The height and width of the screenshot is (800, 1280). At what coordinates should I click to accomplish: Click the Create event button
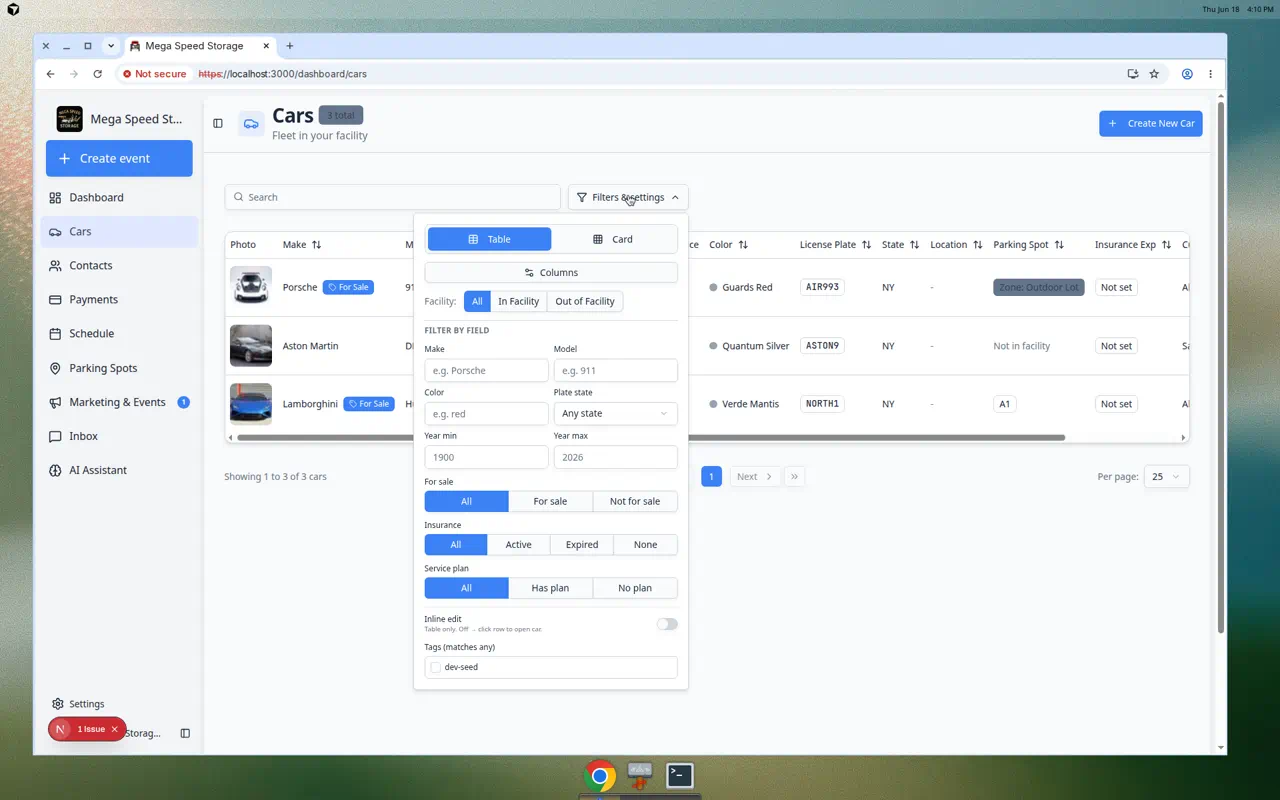[x=119, y=158]
